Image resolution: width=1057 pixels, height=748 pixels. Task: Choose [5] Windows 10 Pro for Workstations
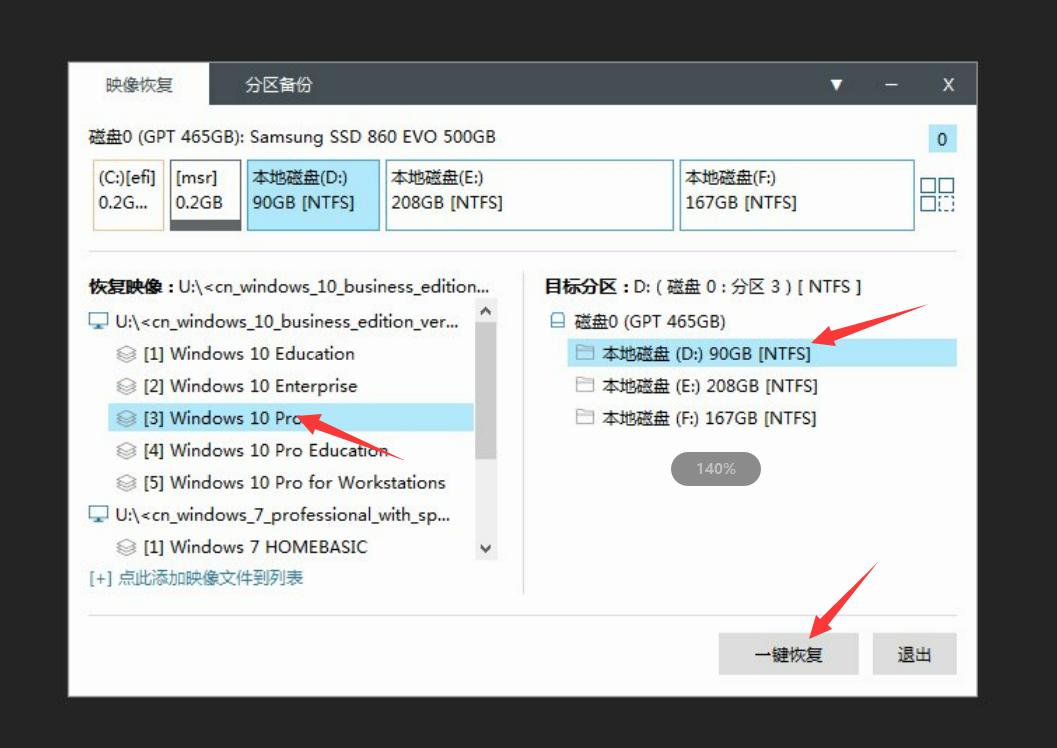[294, 482]
